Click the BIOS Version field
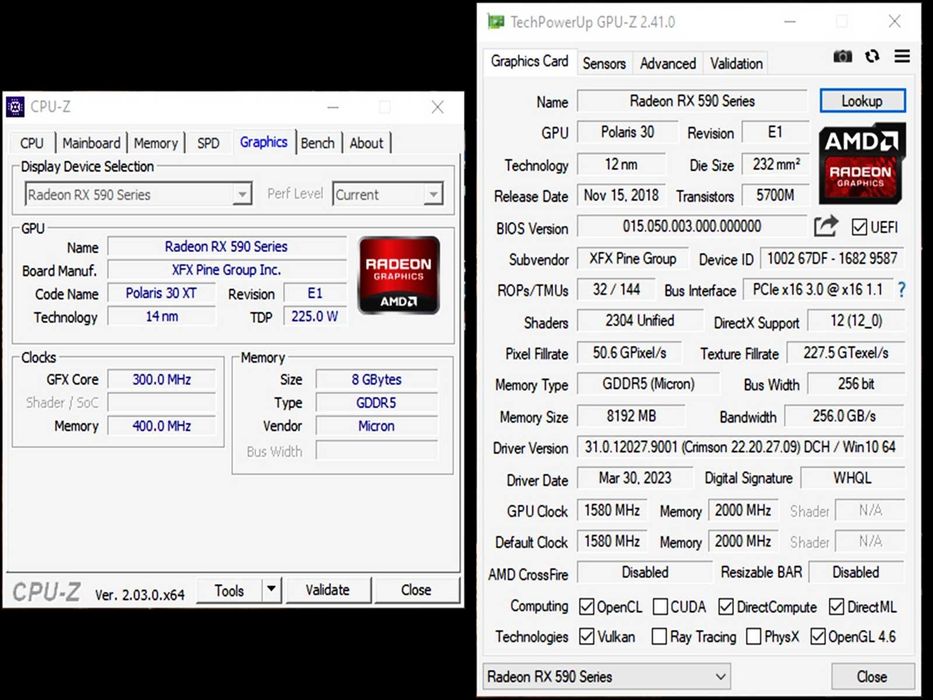 (x=692, y=226)
